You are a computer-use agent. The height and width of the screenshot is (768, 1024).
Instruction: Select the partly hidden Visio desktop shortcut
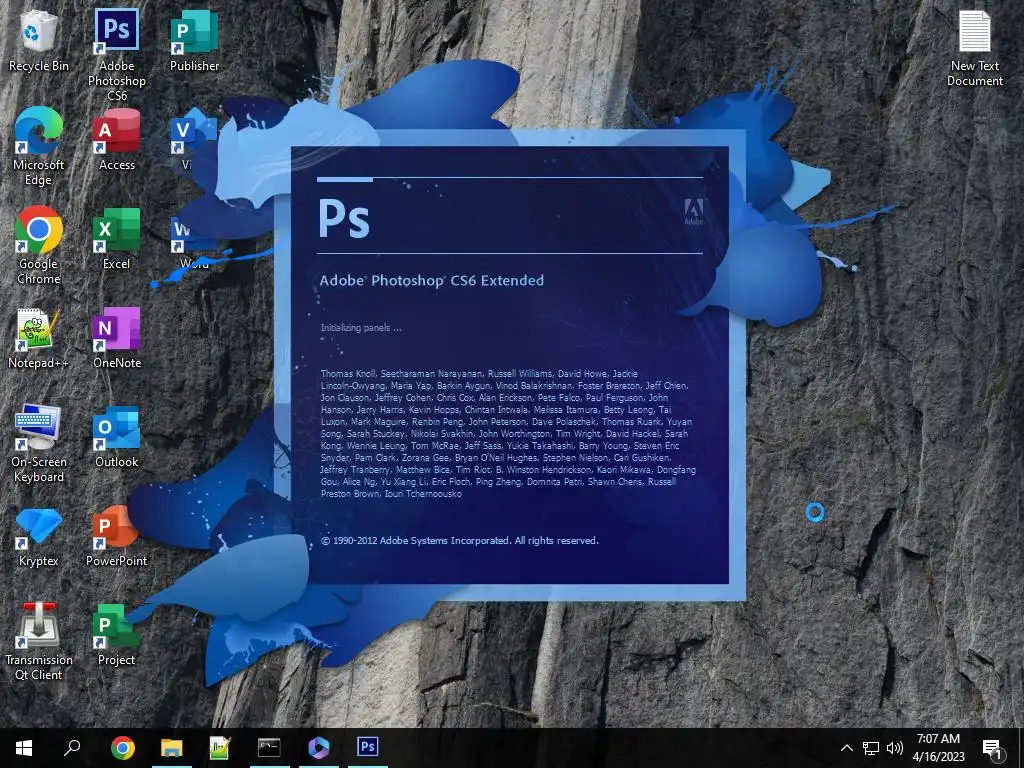(193, 141)
